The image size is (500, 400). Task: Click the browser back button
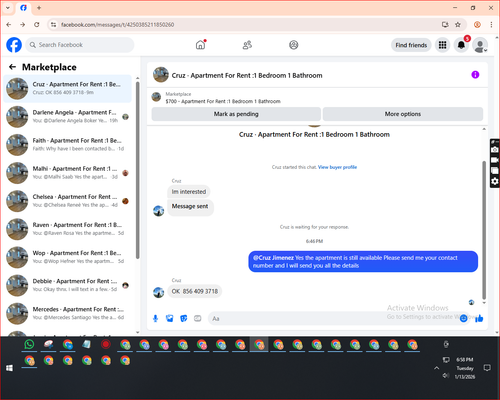point(9,24)
